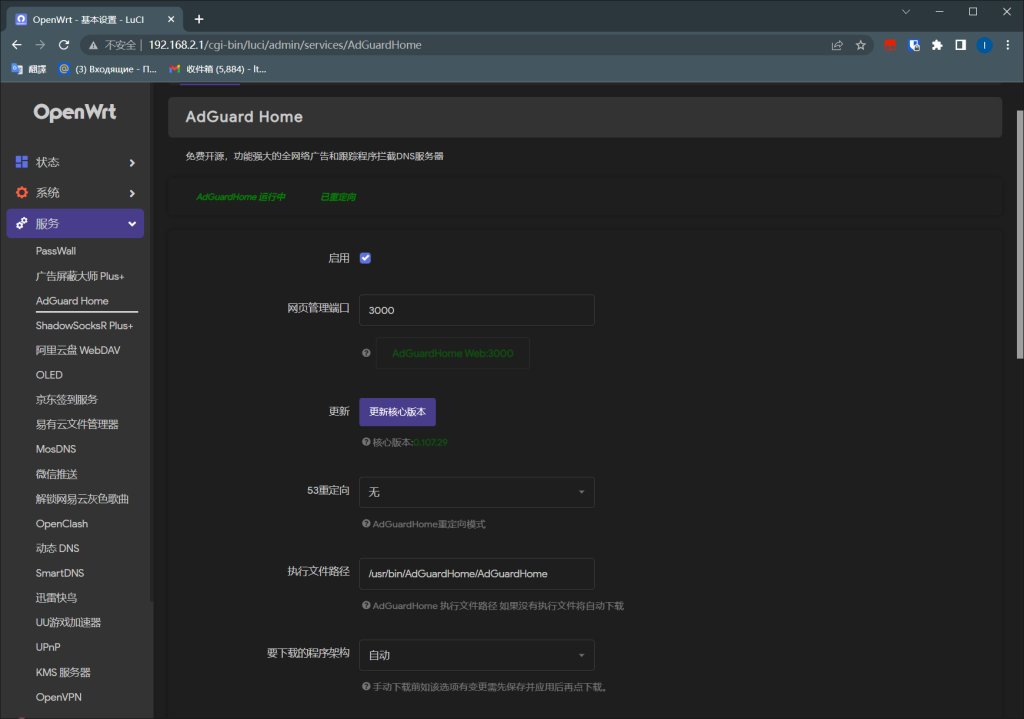Open the 要下载的程序架构 dropdown
The image size is (1024, 719).
(x=476, y=654)
